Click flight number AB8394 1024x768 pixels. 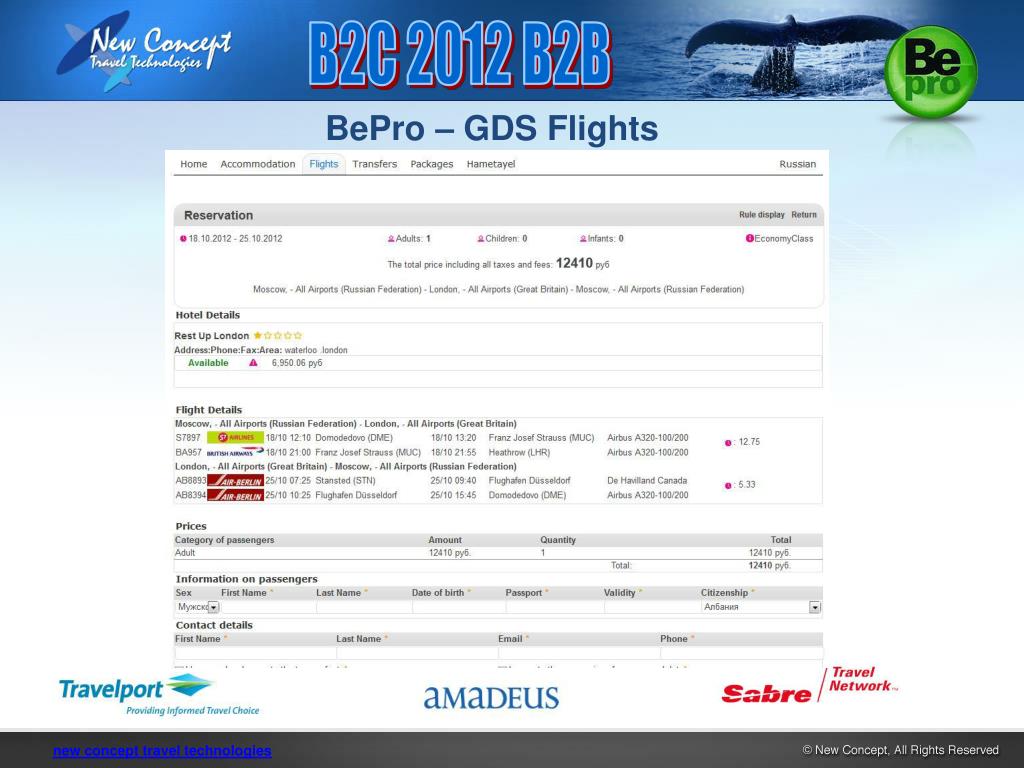click(x=191, y=495)
